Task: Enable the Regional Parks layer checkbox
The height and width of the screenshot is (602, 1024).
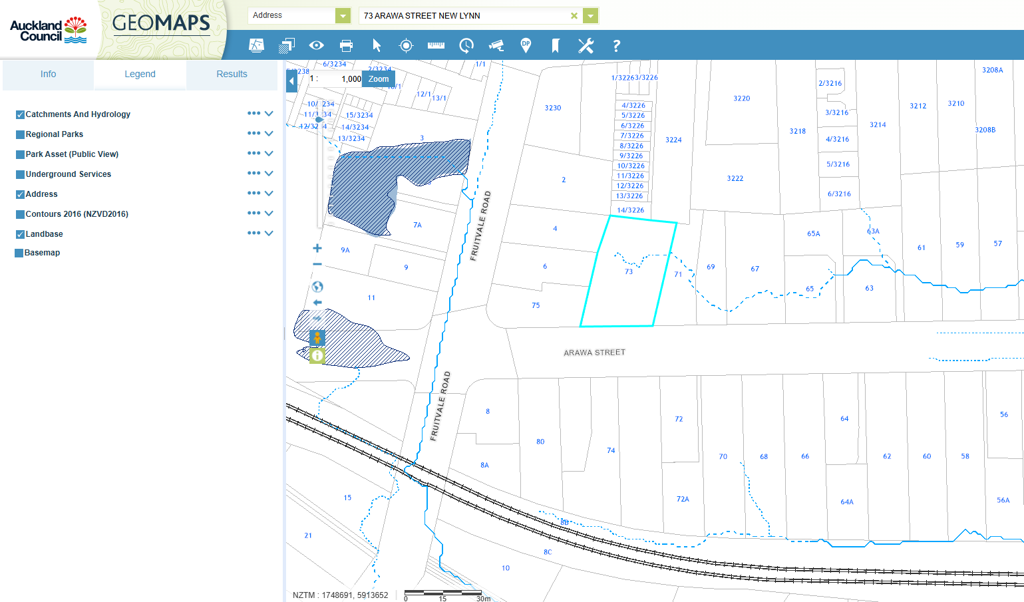Action: click(20, 135)
